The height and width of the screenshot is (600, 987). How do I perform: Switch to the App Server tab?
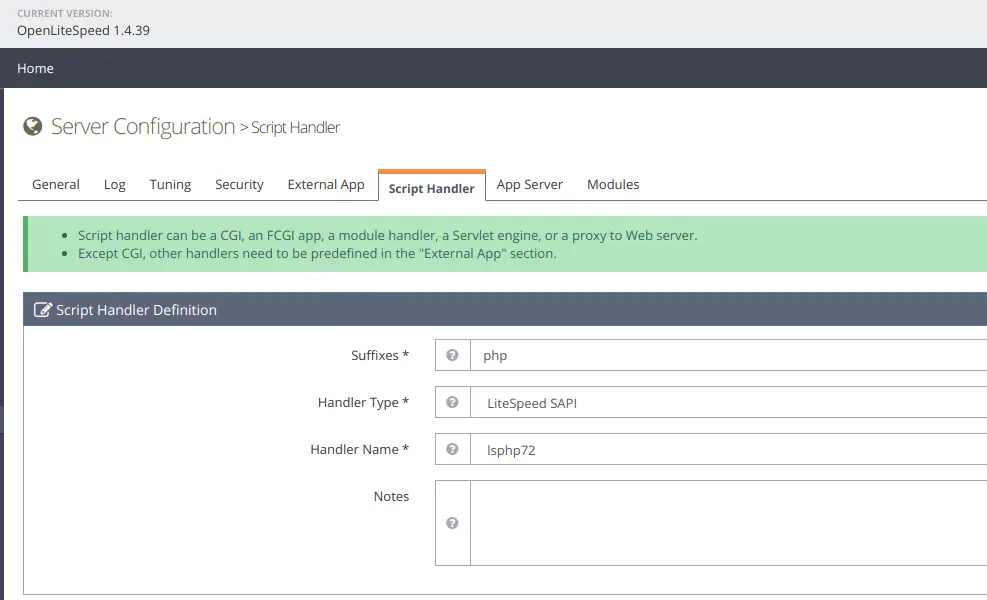click(x=529, y=185)
